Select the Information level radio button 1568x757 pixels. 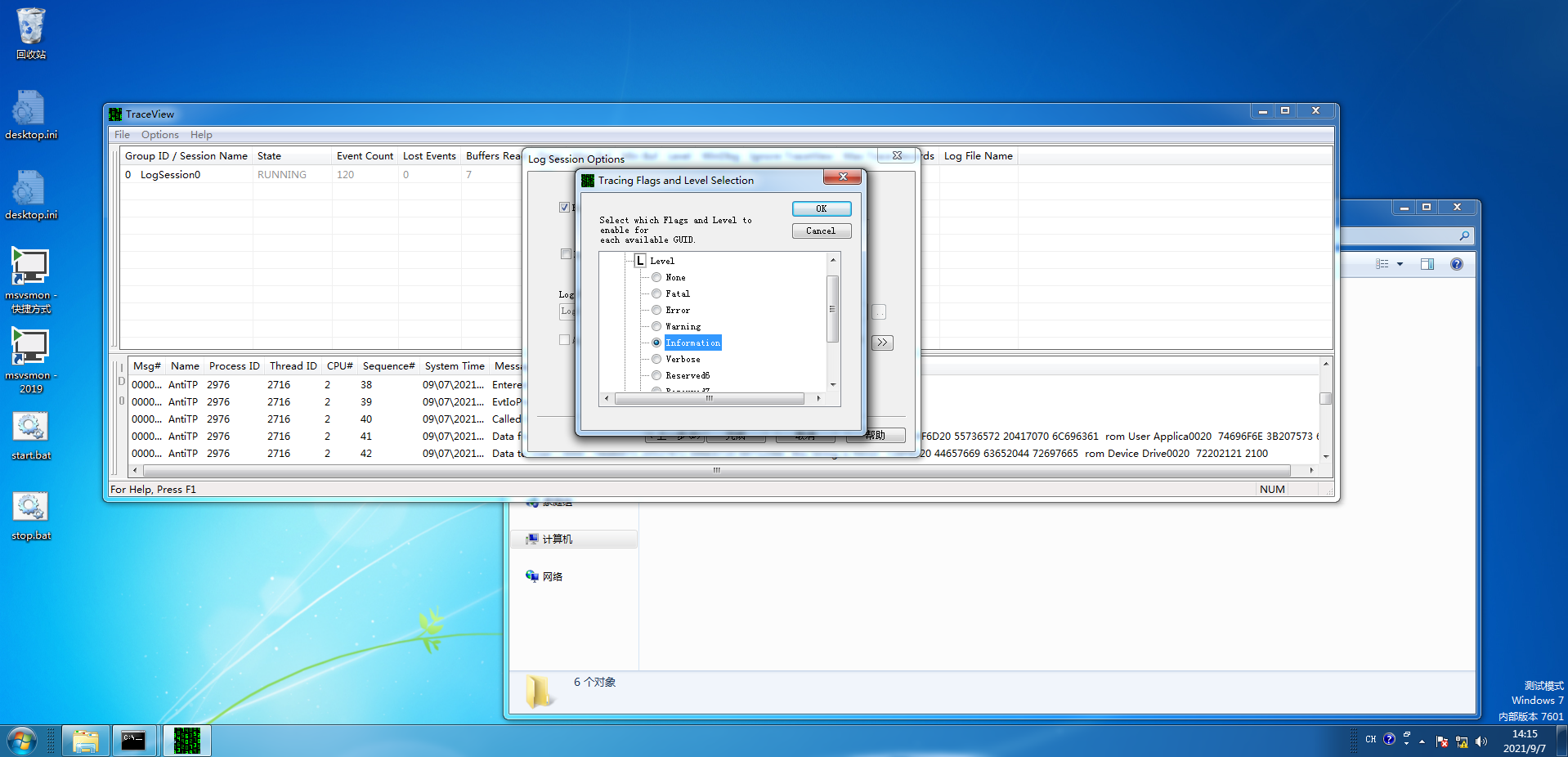(x=656, y=343)
